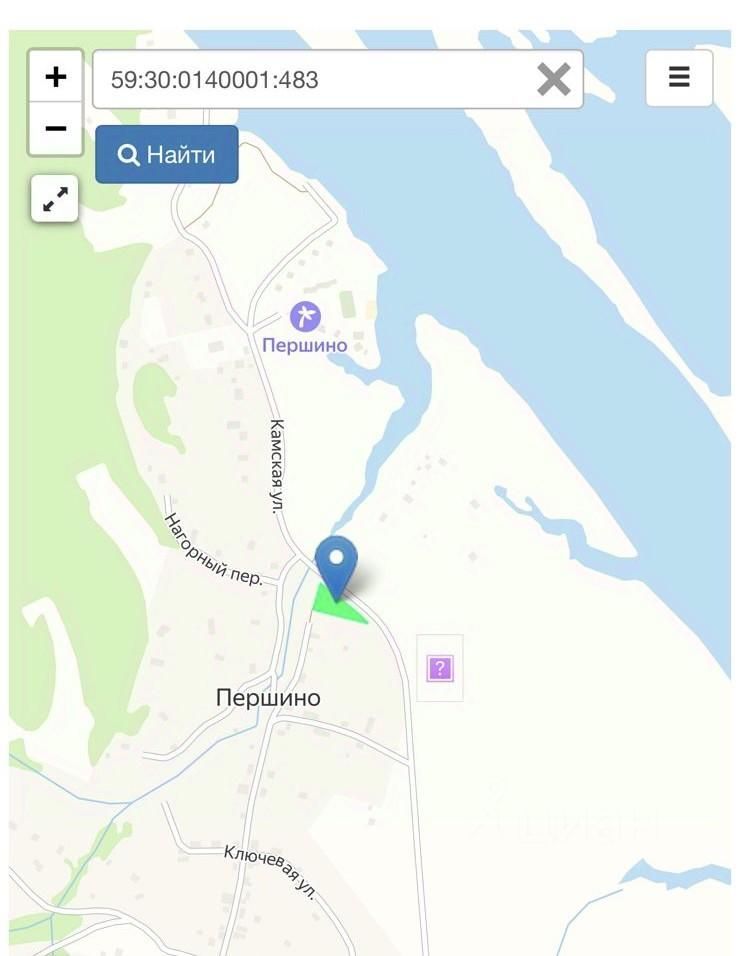Click the Нагорный пер. street label
740x956 pixels.
tap(213, 551)
